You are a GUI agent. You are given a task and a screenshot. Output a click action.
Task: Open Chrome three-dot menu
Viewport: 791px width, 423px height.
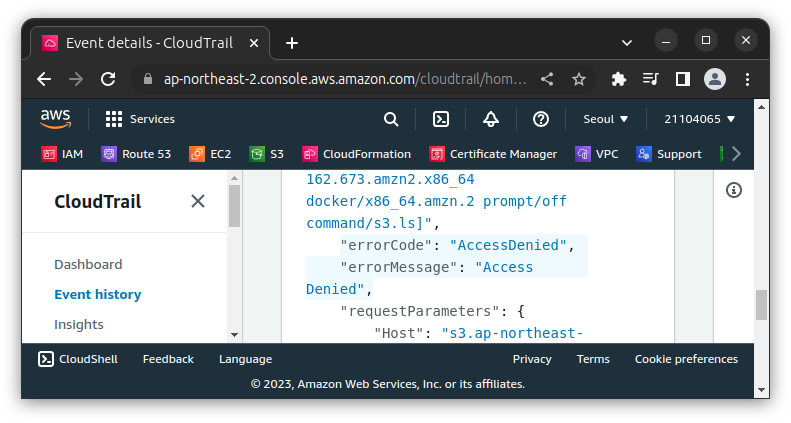[x=747, y=79]
